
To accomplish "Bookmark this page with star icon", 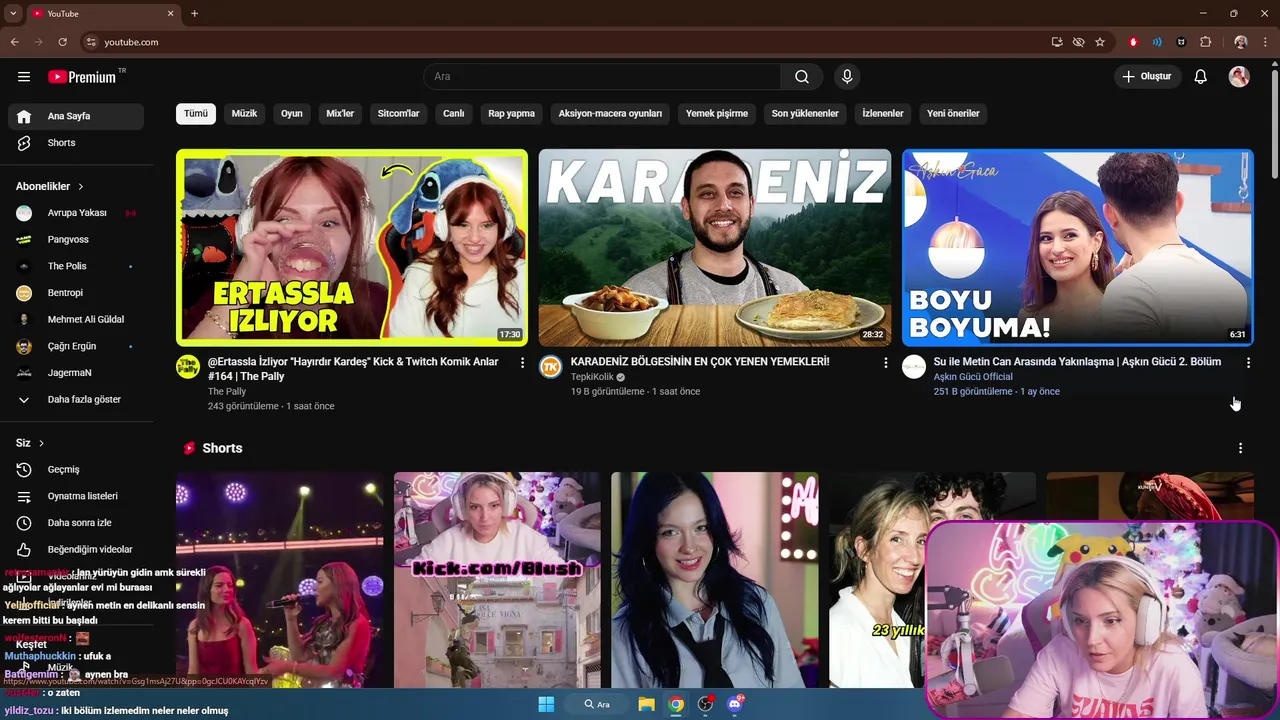I will tap(1100, 42).
